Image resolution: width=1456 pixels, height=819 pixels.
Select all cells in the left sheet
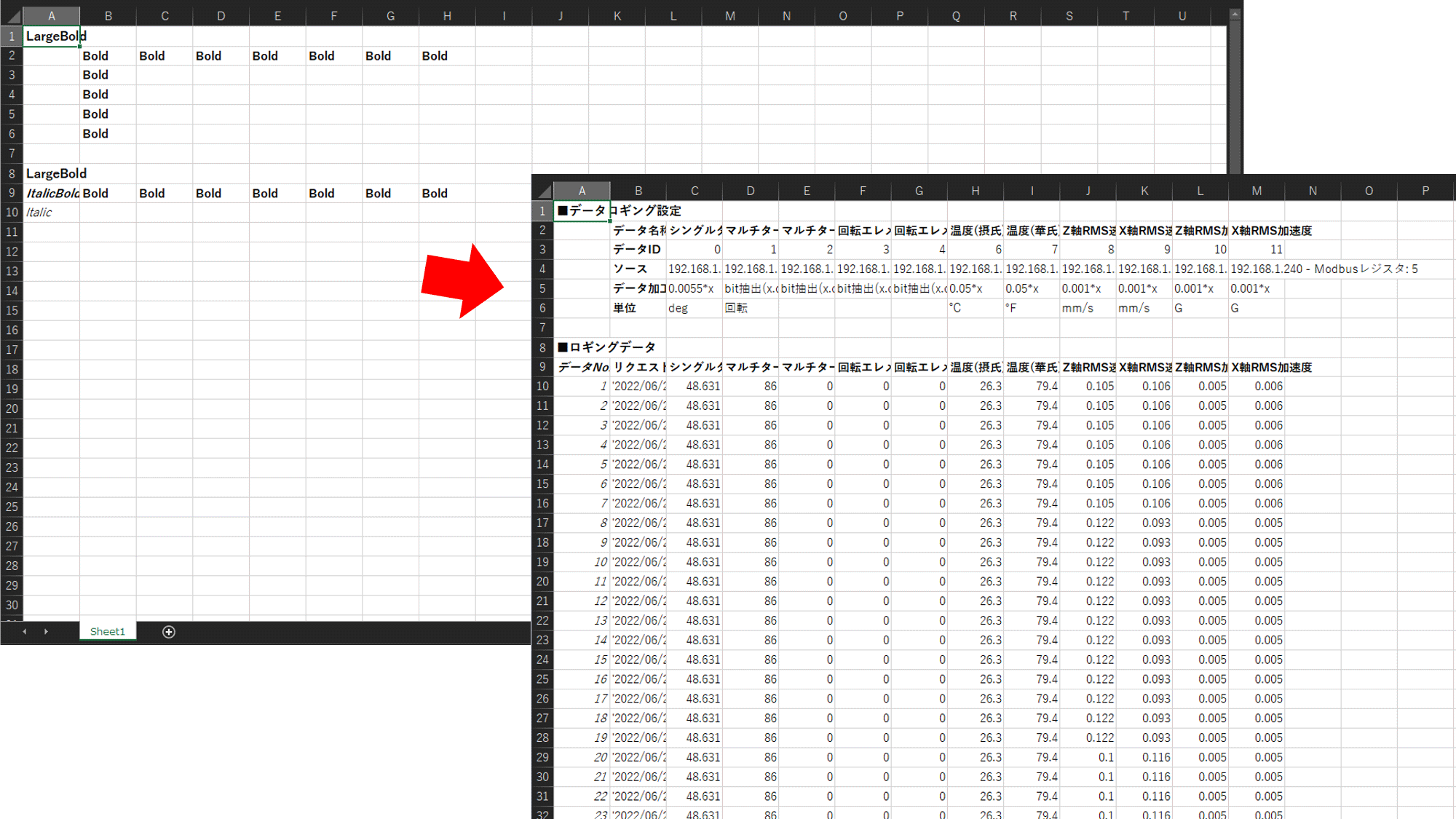pyautogui.click(x=12, y=16)
